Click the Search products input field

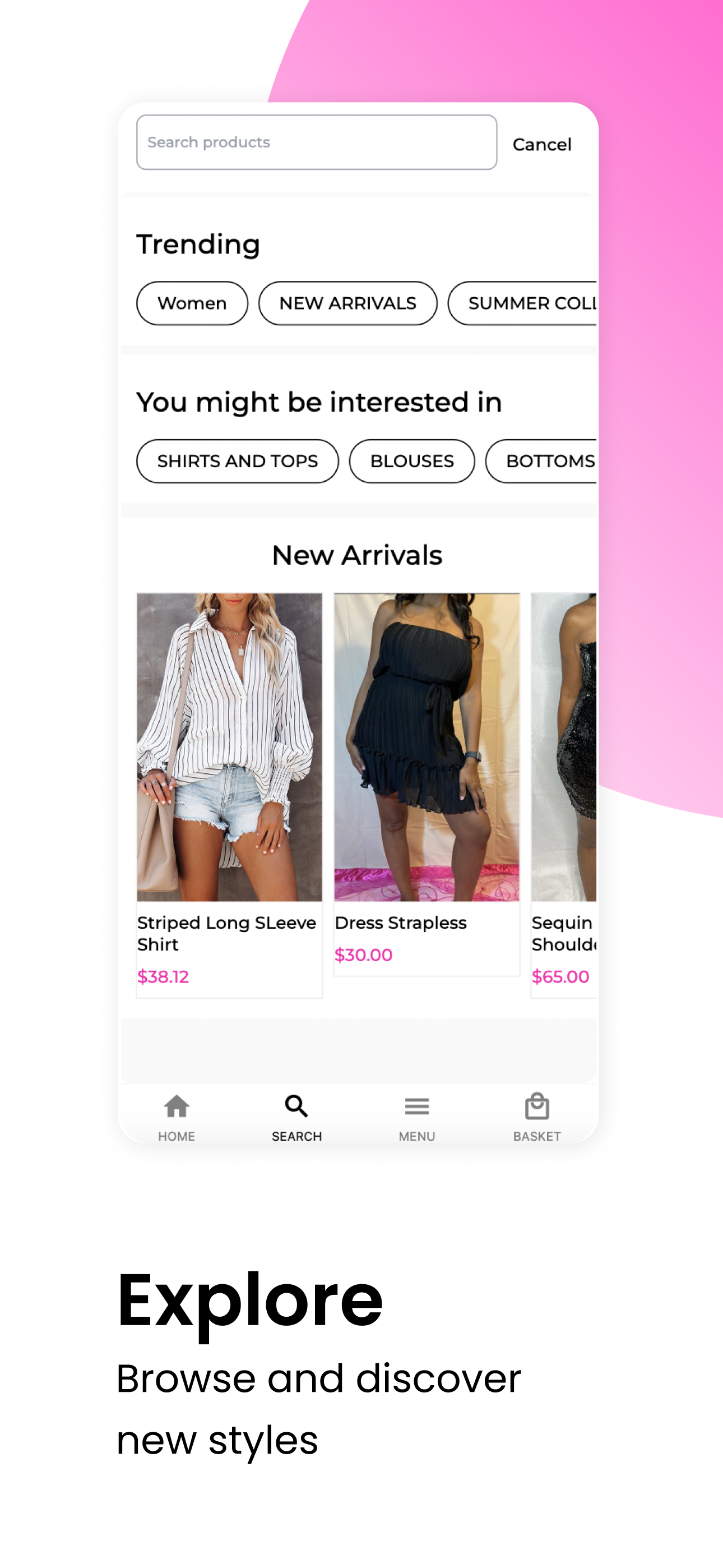pyautogui.click(x=317, y=142)
